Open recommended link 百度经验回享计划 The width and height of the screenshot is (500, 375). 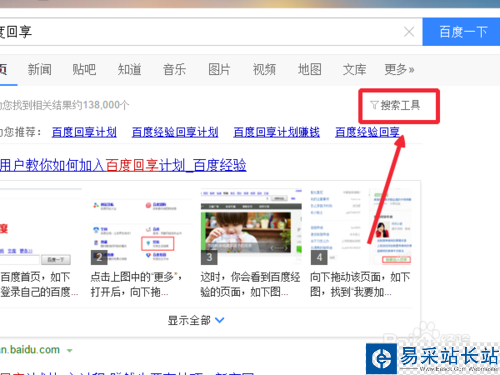(x=175, y=132)
